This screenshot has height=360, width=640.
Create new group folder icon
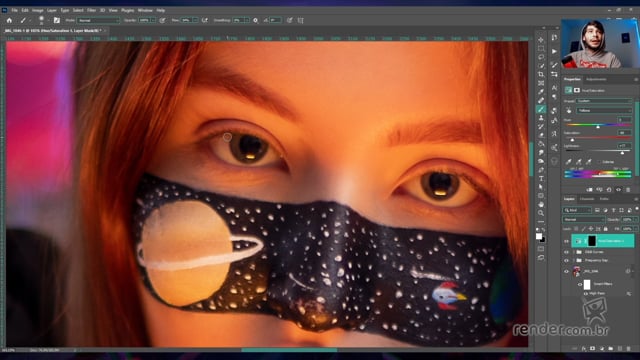coord(611,349)
